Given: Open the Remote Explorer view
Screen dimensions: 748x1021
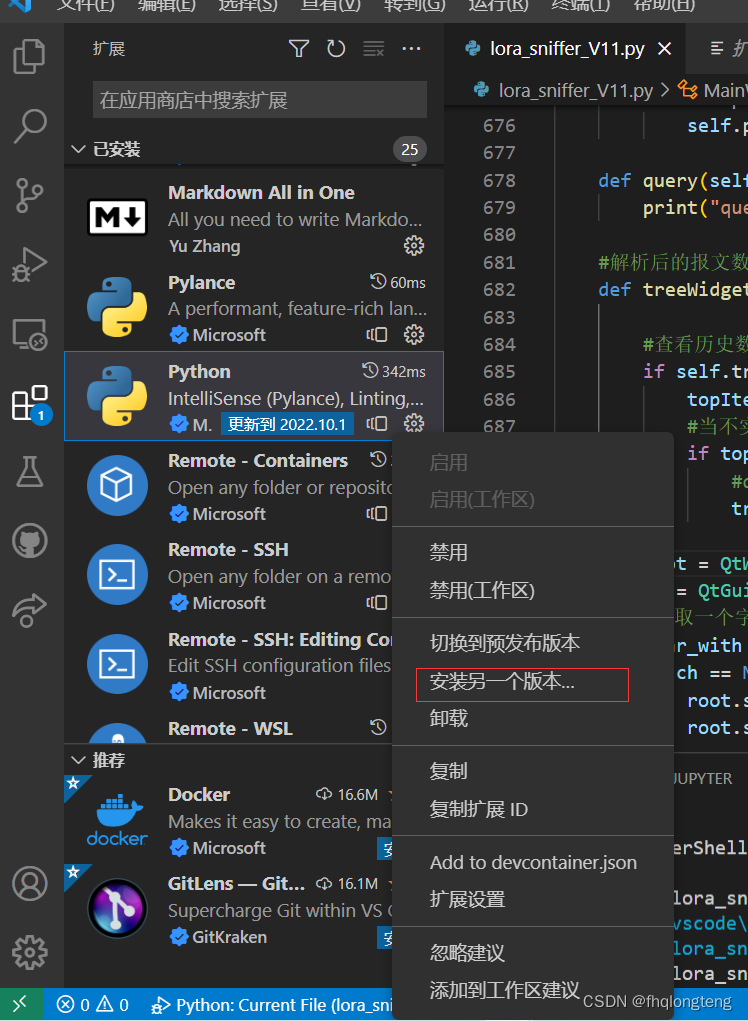Looking at the screenshot, I should [x=29, y=334].
